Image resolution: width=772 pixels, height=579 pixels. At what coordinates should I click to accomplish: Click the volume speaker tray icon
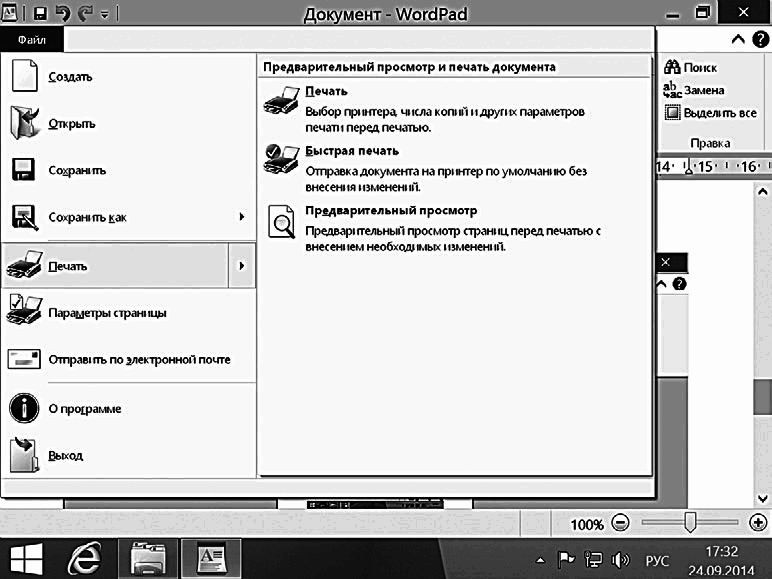click(x=620, y=560)
